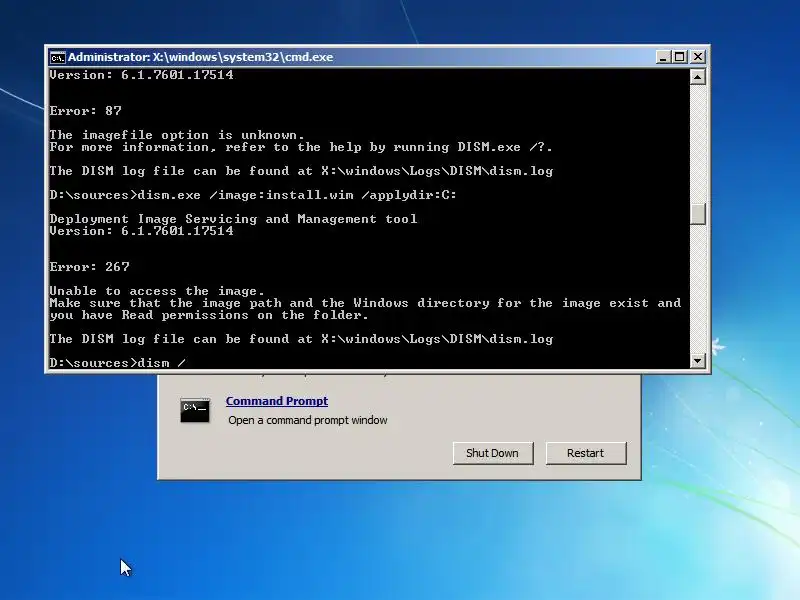This screenshot has width=800, height=600.
Task: Maximize the cmd.exe window
Action: click(x=680, y=57)
